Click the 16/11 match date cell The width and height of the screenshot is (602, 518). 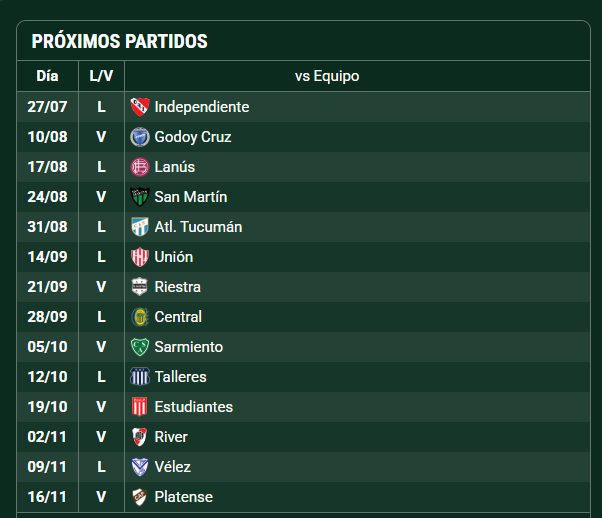47,497
